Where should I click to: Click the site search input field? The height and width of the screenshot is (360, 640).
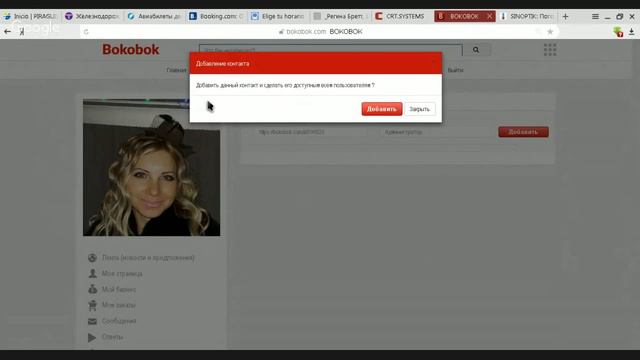[331, 49]
